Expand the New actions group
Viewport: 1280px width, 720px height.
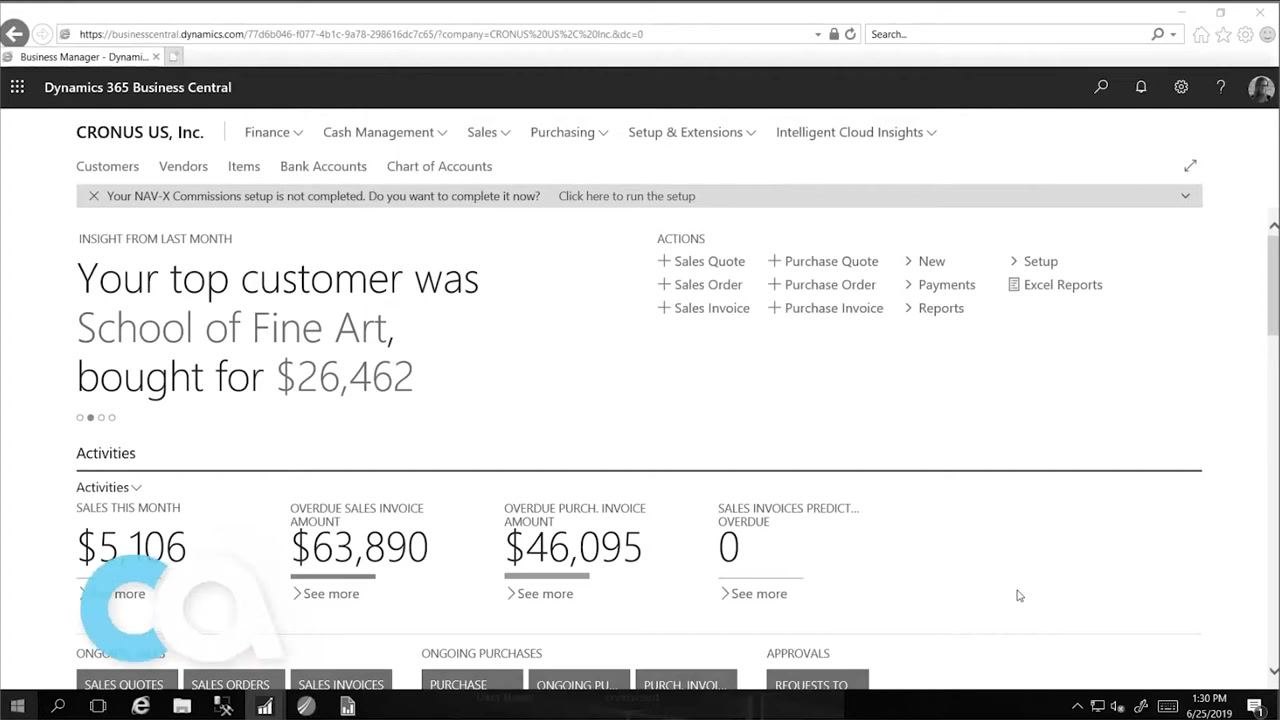[924, 261]
